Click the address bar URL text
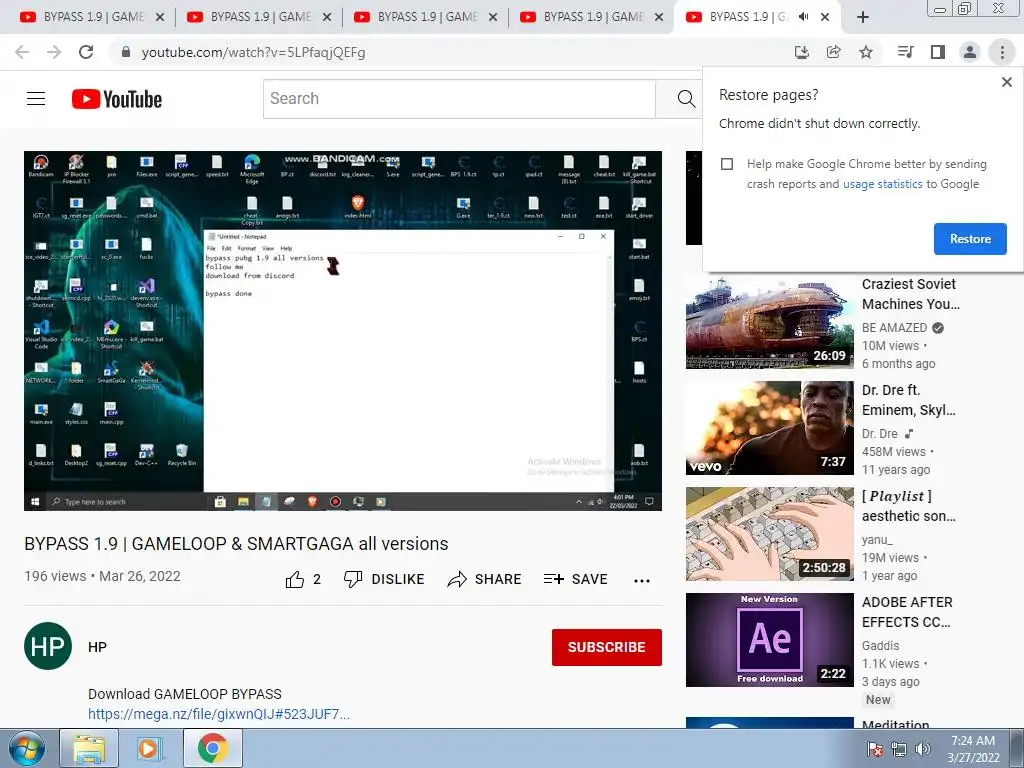This screenshot has width=1024, height=768. coord(253,52)
